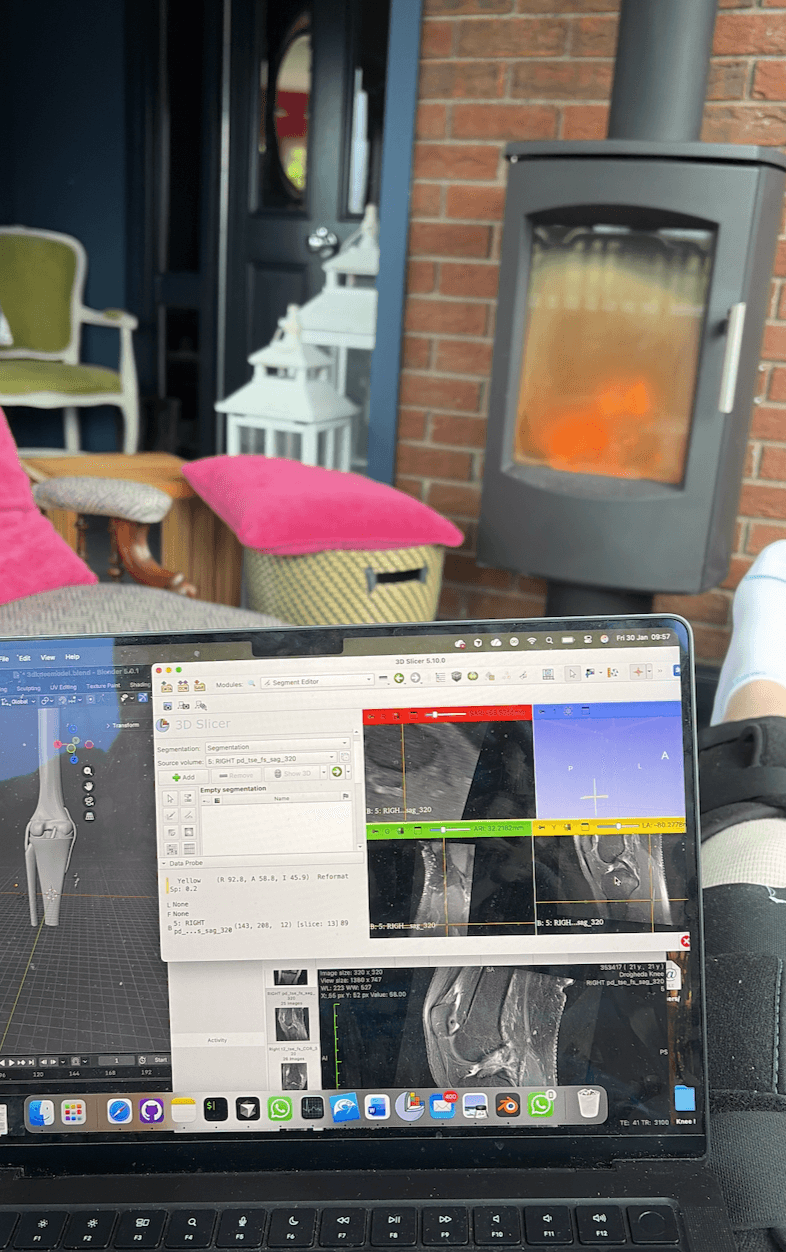Open Source volume dropdown RIGHT pd_tse_fs_sag_320

pos(271,759)
